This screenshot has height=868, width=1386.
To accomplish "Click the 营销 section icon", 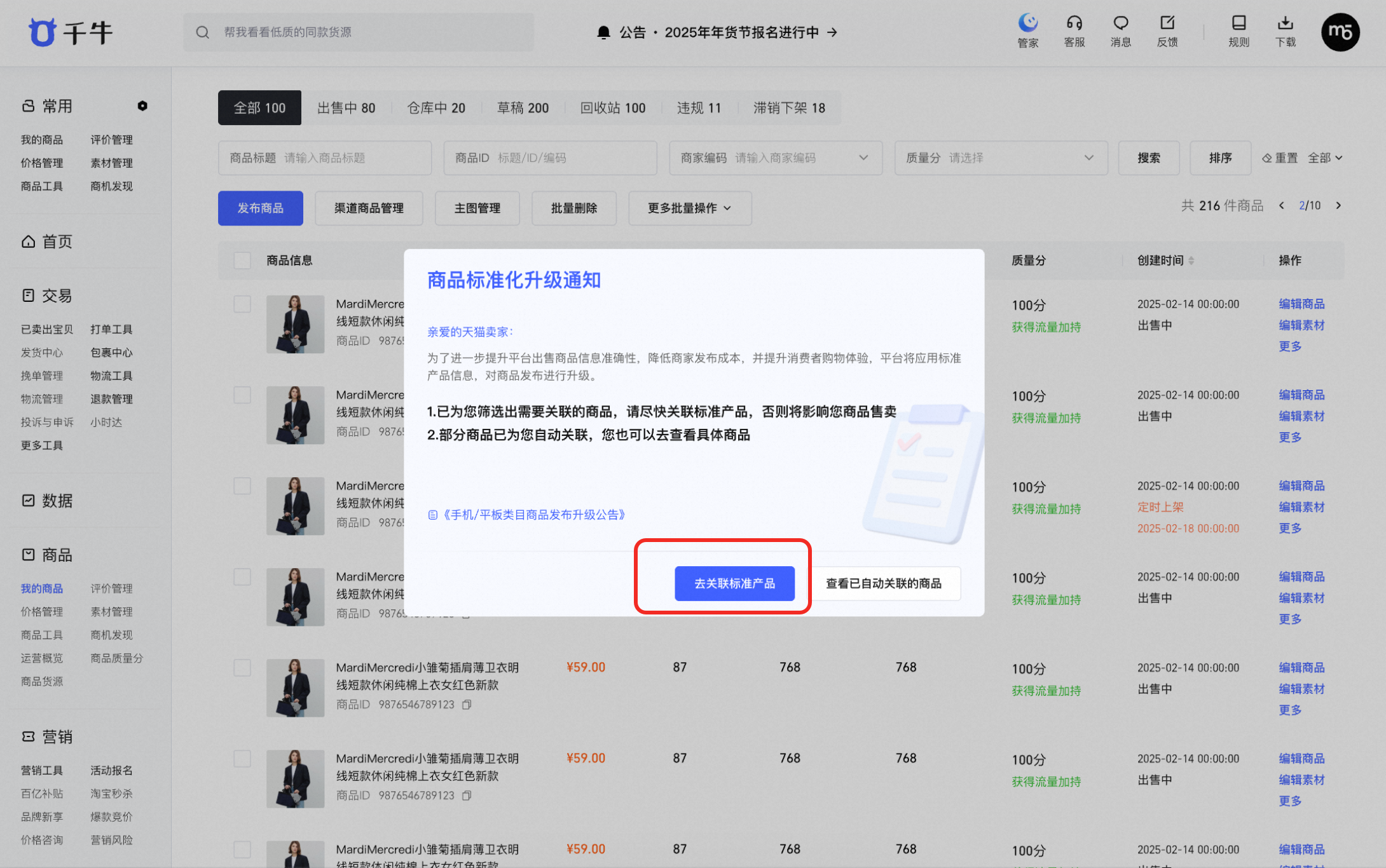I will click(x=29, y=736).
